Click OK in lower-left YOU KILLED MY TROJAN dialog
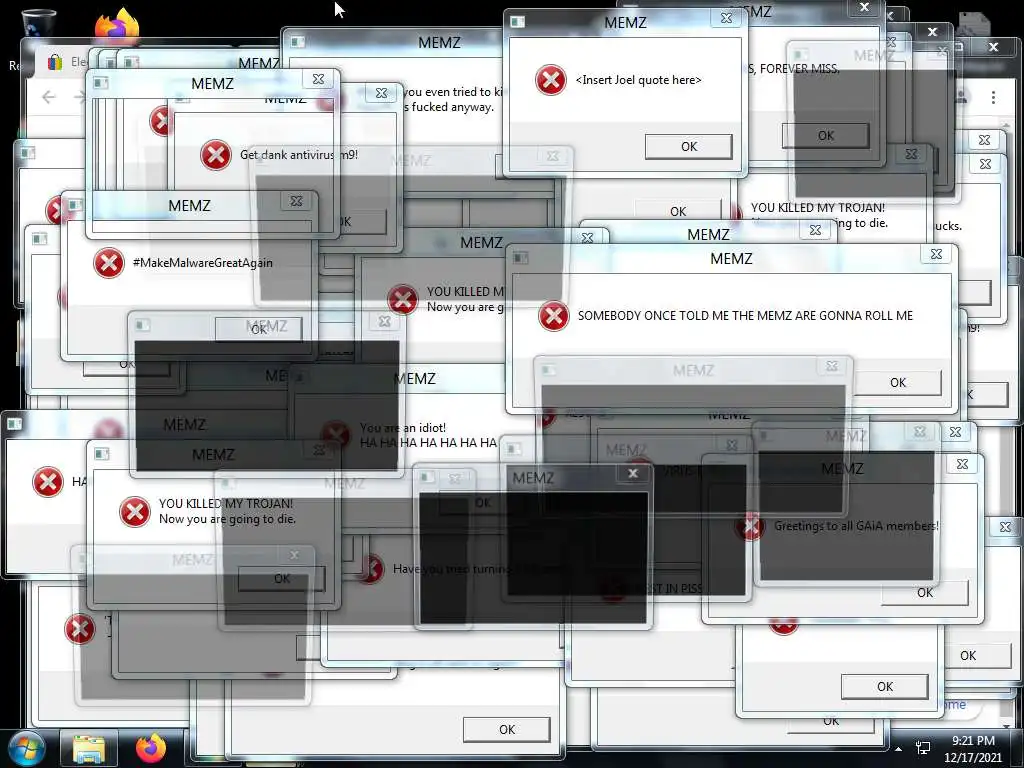Screen dimensions: 1024x768 pyautogui.click(x=281, y=579)
